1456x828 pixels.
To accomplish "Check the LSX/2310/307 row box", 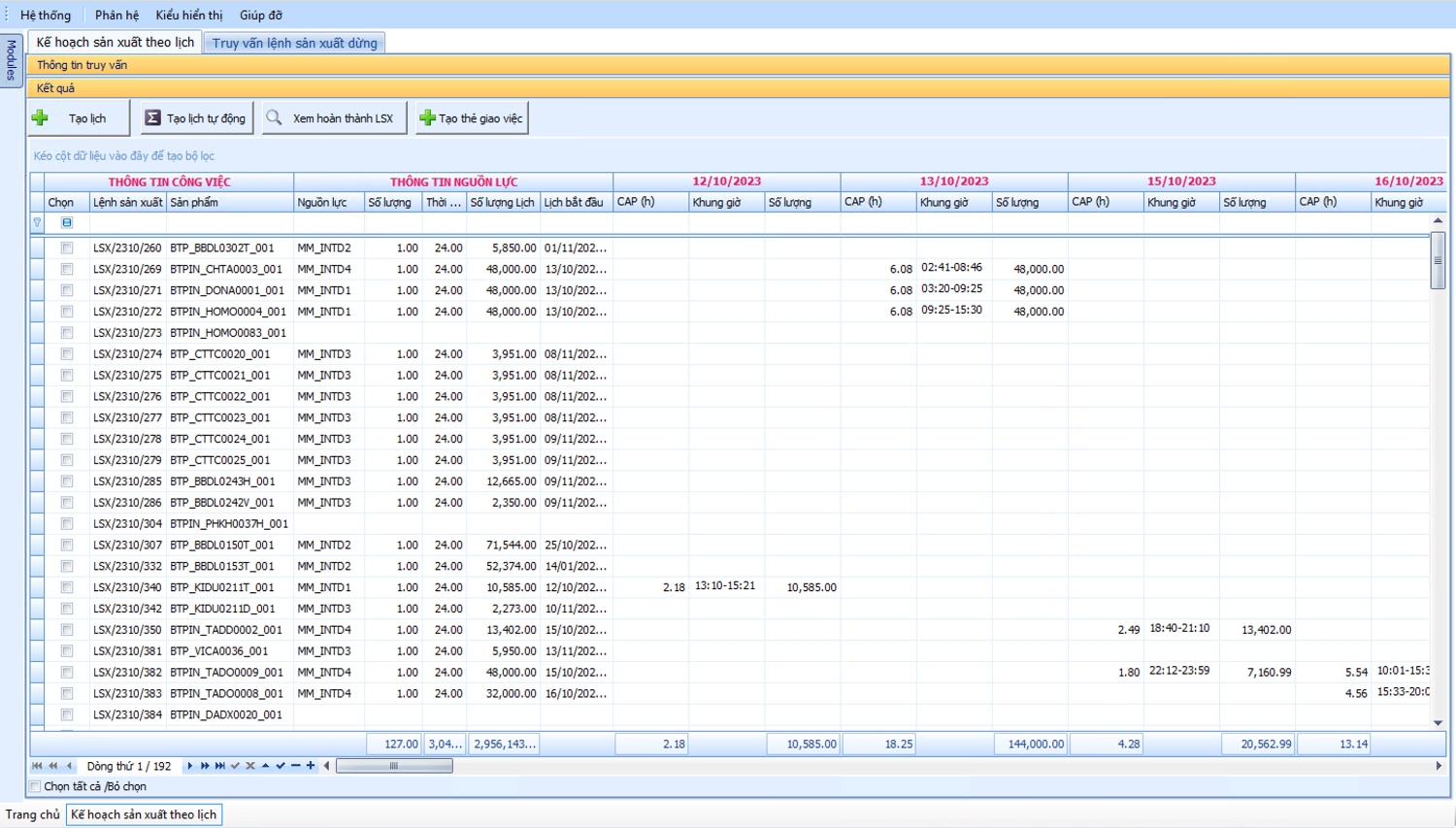I will coord(67,545).
